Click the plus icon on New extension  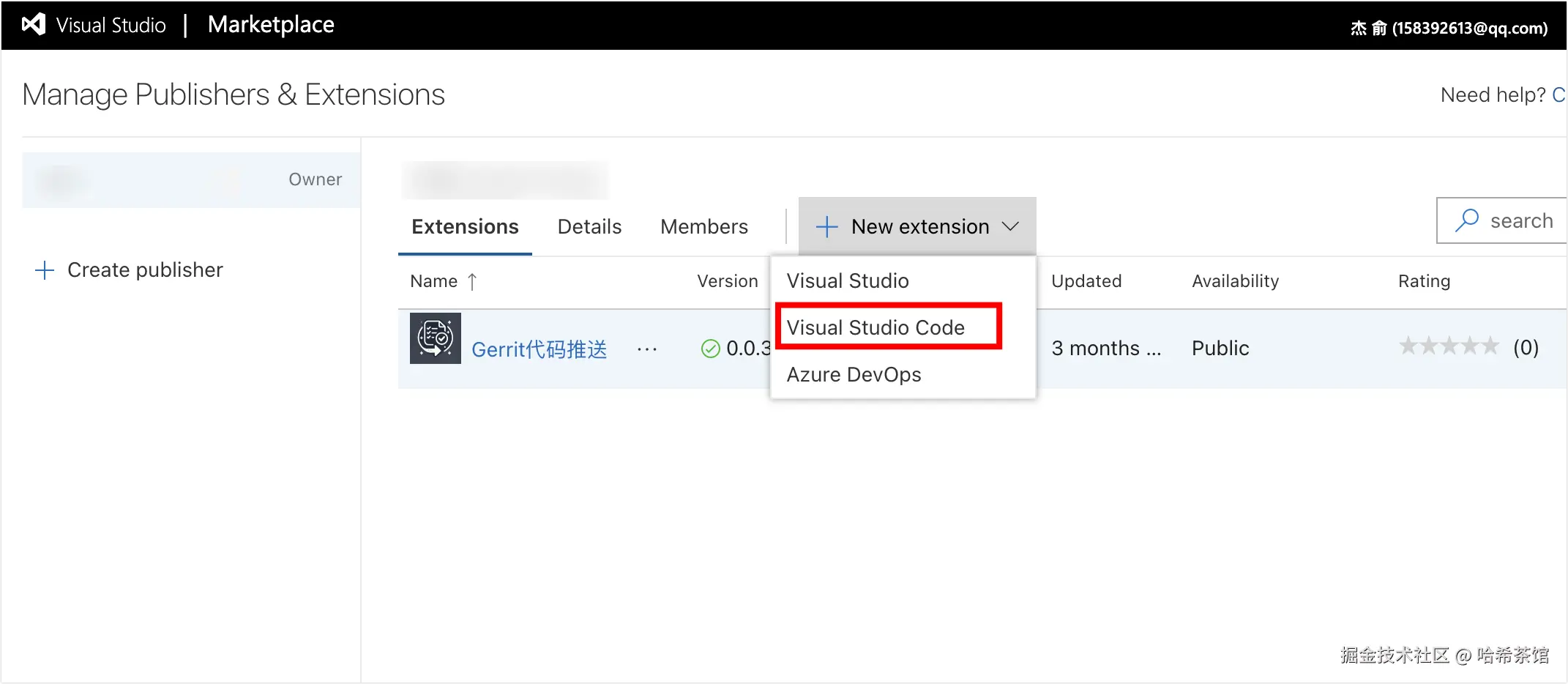pos(826,227)
